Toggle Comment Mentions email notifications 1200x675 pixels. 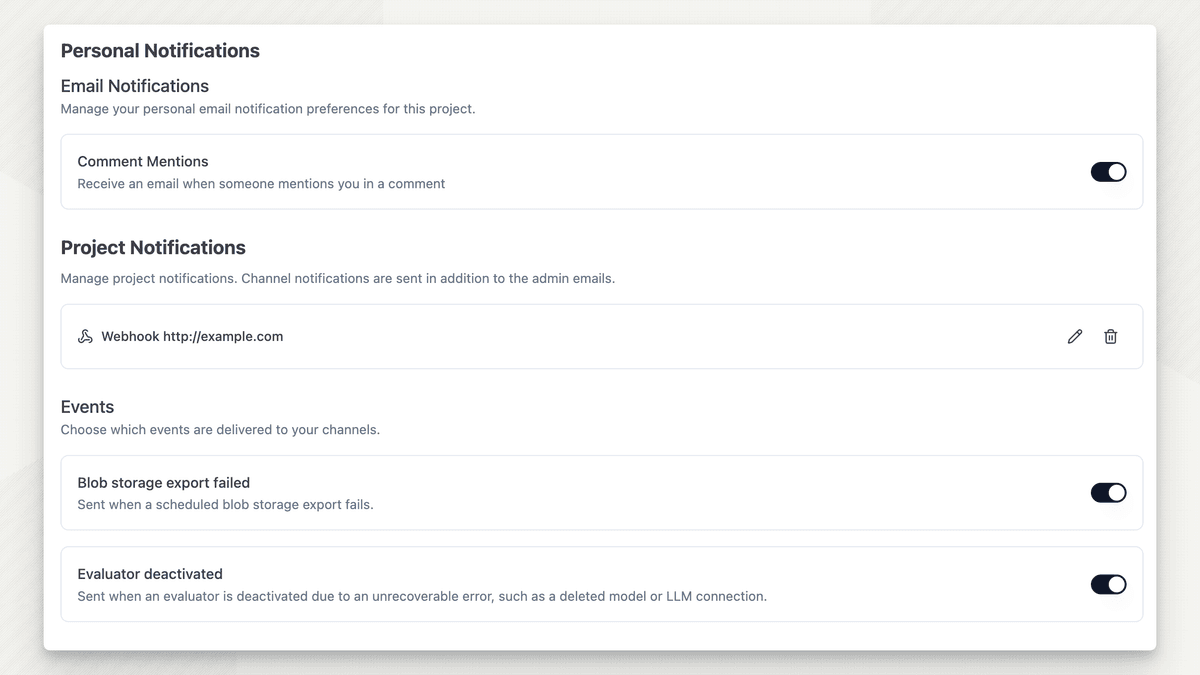[1108, 172]
